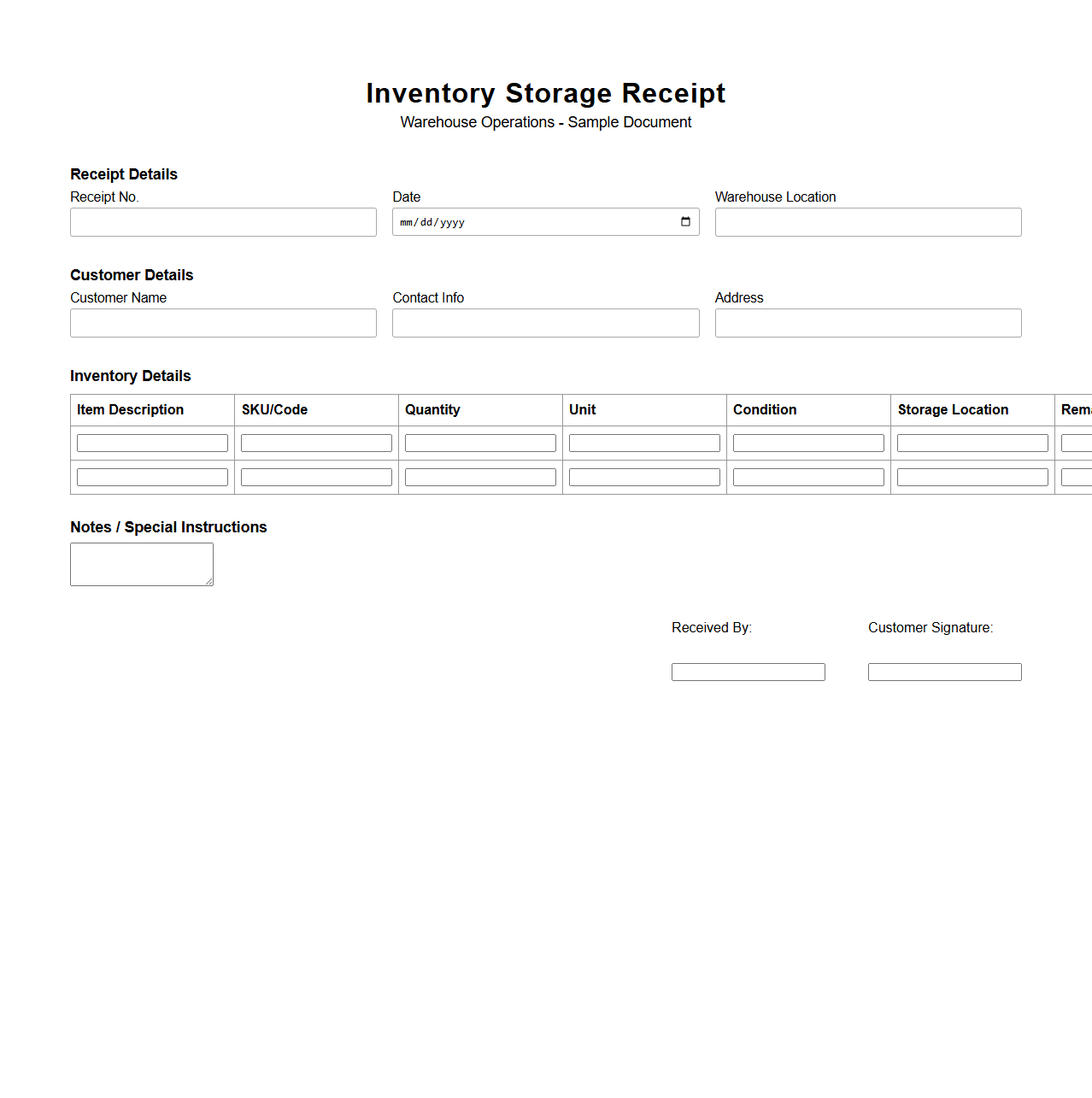Click inside the Notes / Special Instructions box
This screenshot has height=1098, width=1092.
point(141,564)
